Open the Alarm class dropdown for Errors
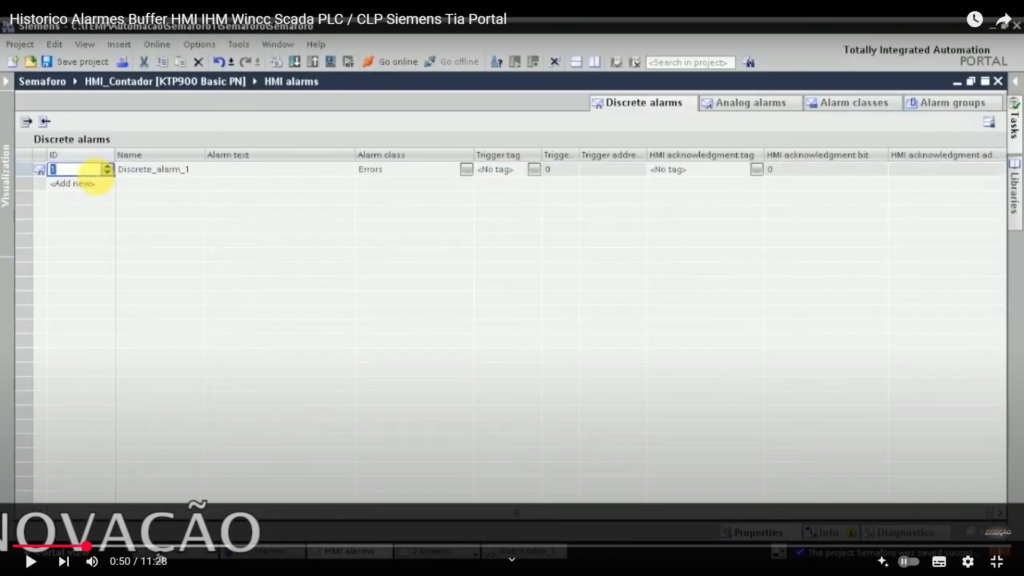This screenshot has height=576, width=1024. (x=466, y=169)
